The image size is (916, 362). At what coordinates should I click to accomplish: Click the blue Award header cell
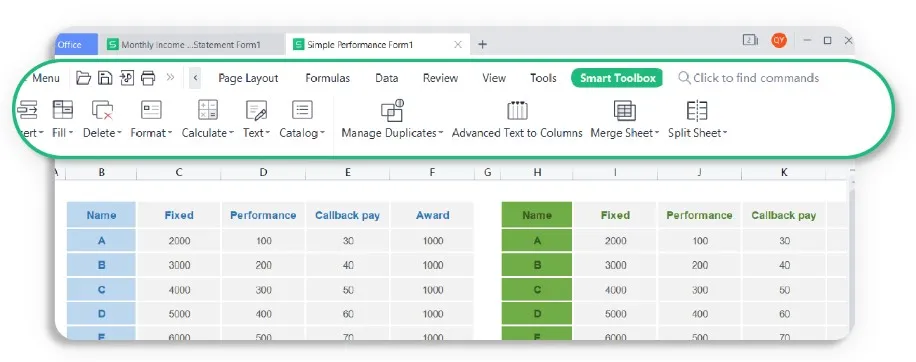(432, 215)
